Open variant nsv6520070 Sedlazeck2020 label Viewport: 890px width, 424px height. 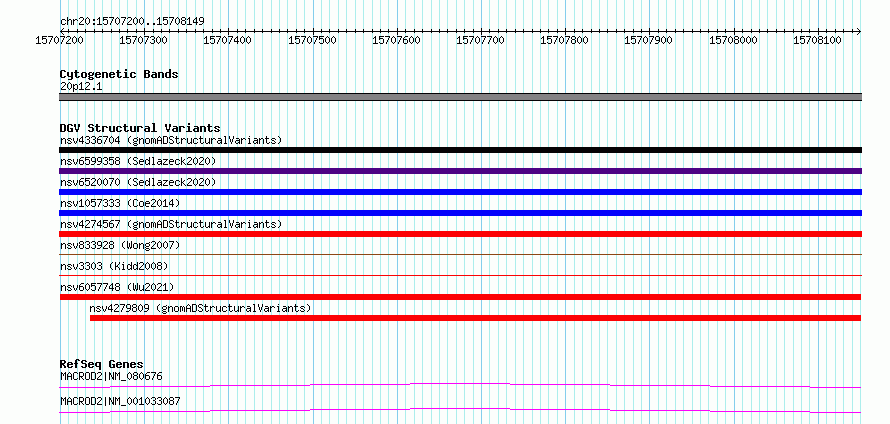(x=138, y=182)
